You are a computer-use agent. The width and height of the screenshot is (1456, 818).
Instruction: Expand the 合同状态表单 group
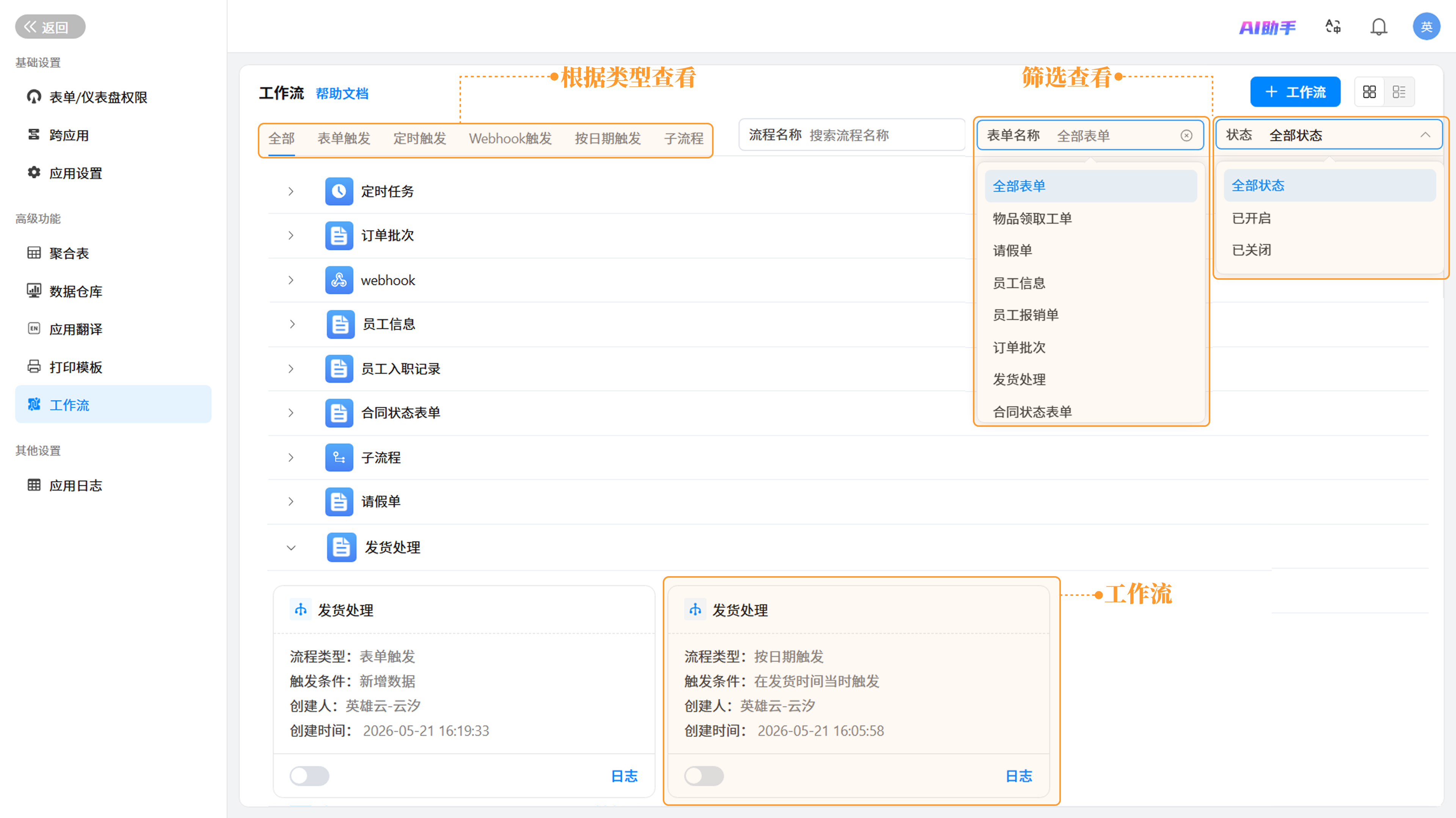click(290, 412)
